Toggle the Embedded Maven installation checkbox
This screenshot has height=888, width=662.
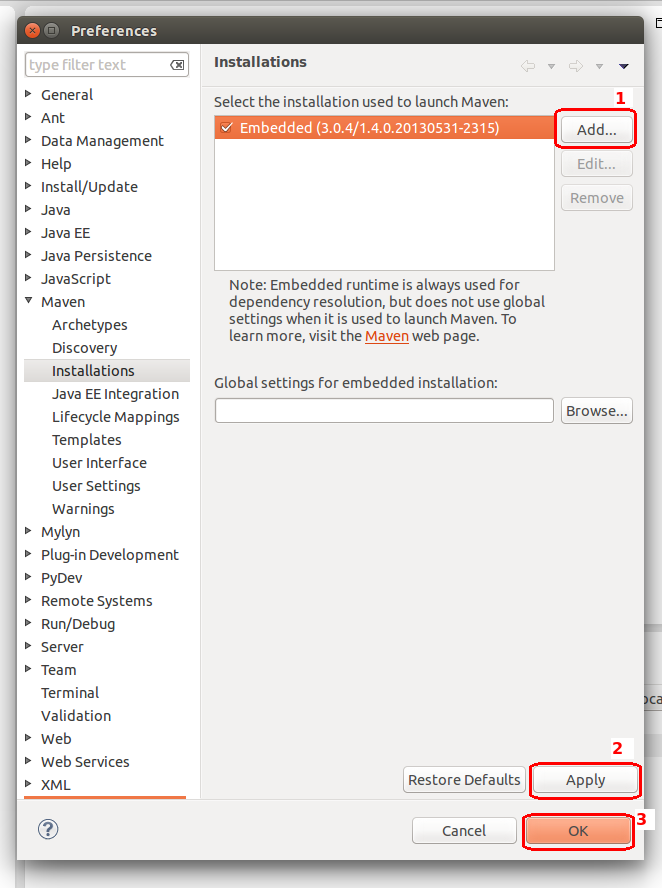[226, 128]
